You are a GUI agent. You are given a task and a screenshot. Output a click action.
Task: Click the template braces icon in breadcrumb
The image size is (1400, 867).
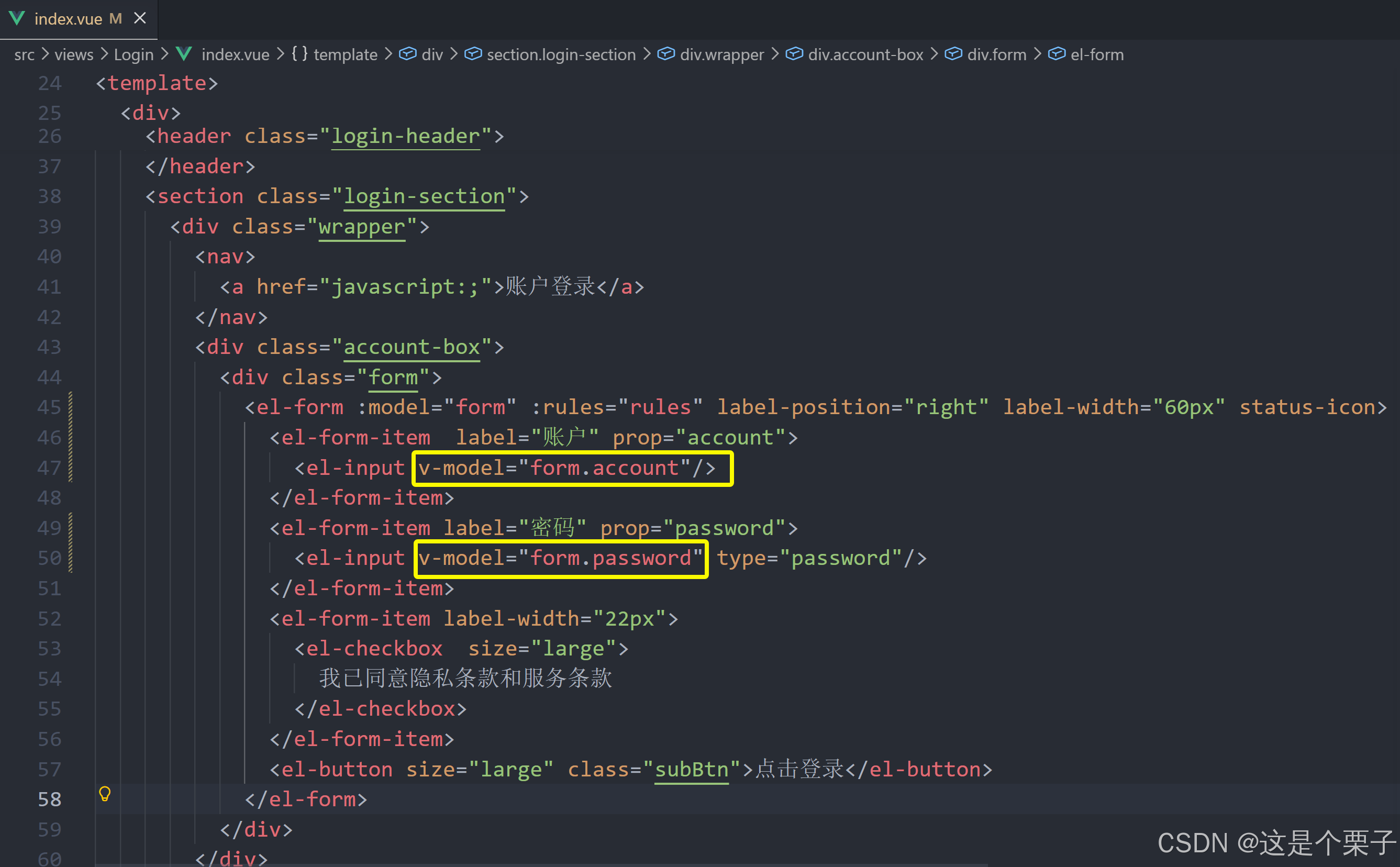coord(299,54)
